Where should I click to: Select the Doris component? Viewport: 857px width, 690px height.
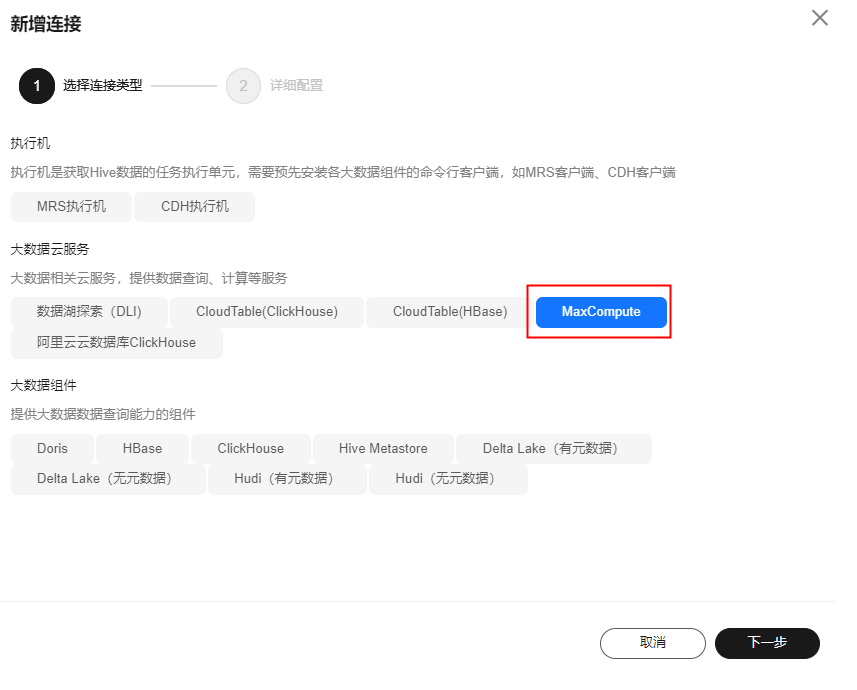tap(52, 449)
